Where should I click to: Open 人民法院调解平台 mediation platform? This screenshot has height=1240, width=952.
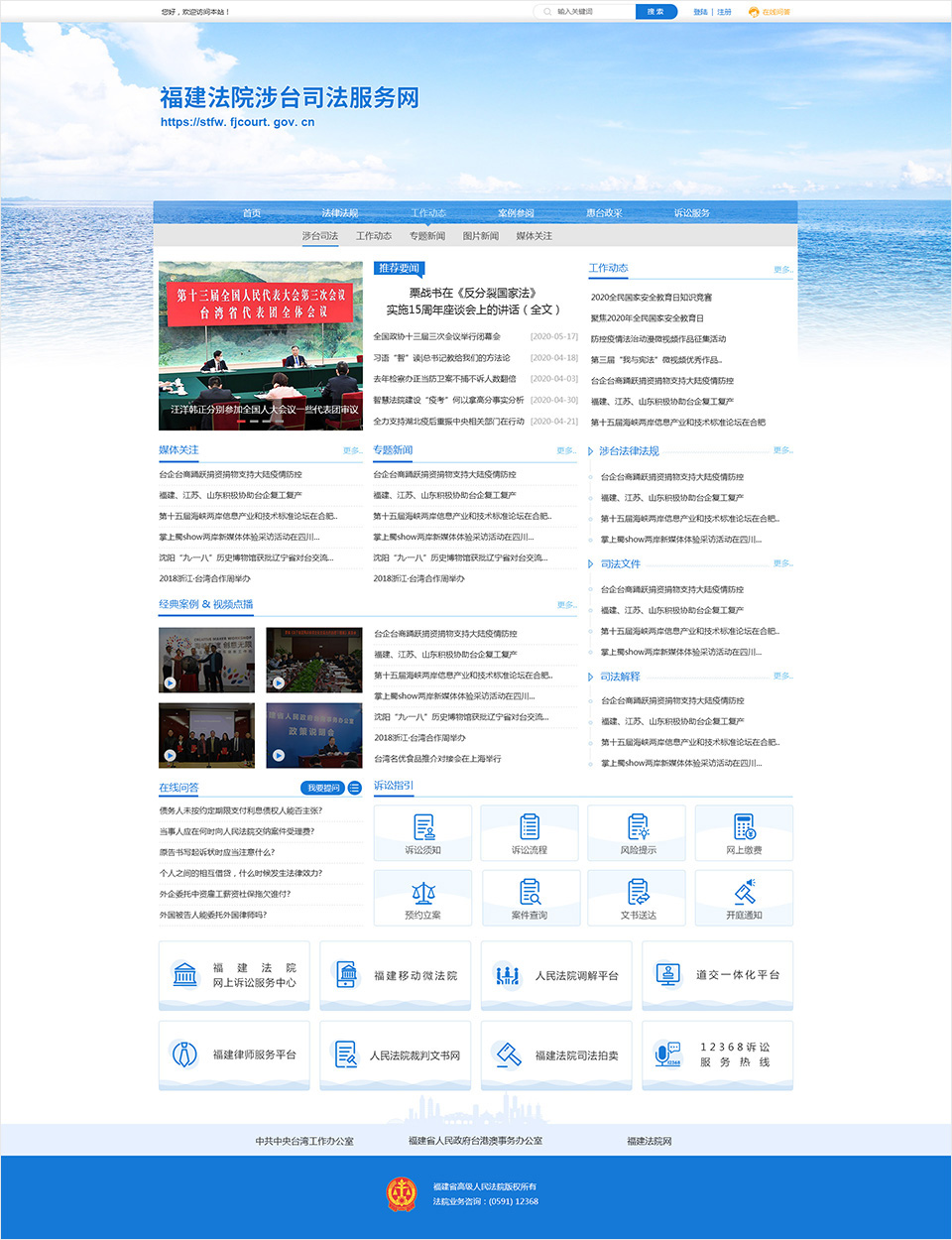[x=555, y=975]
